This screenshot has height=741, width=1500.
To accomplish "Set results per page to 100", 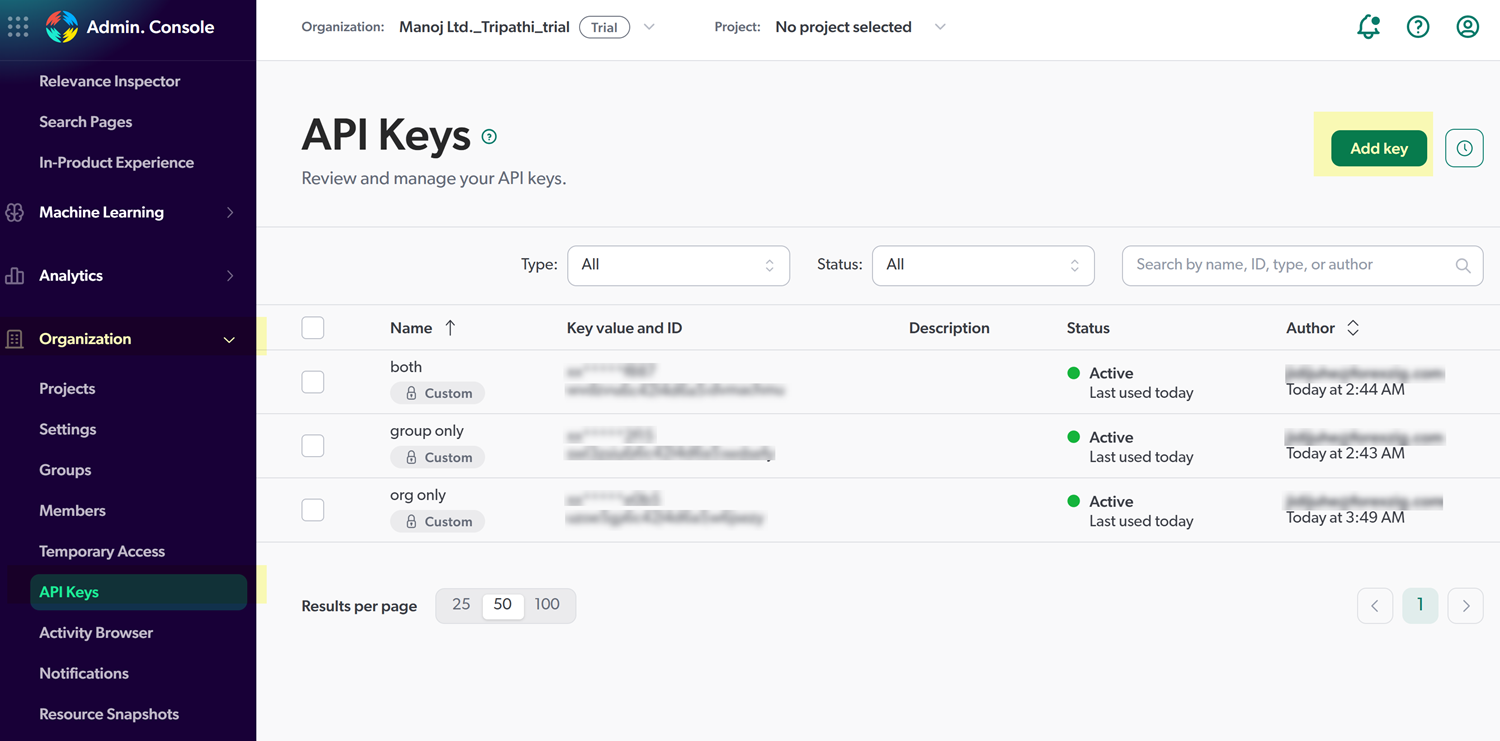I will (547, 605).
